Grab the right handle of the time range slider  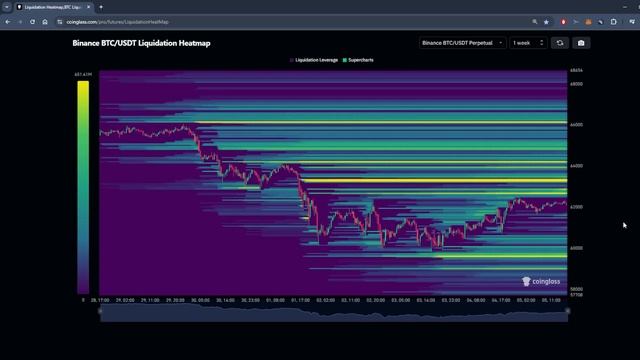567,311
